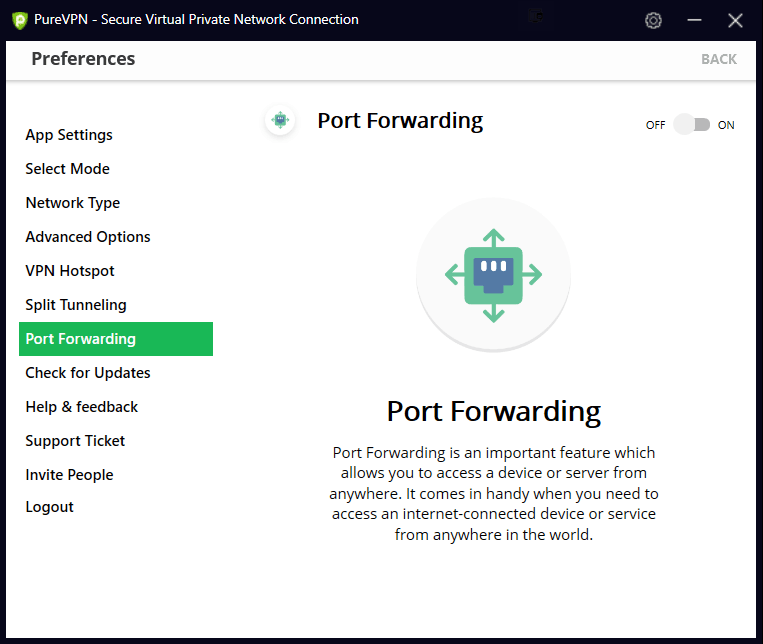This screenshot has height=644, width=763.
Task: Click the large Port Forwarding illustration
Action: point(493,275)
